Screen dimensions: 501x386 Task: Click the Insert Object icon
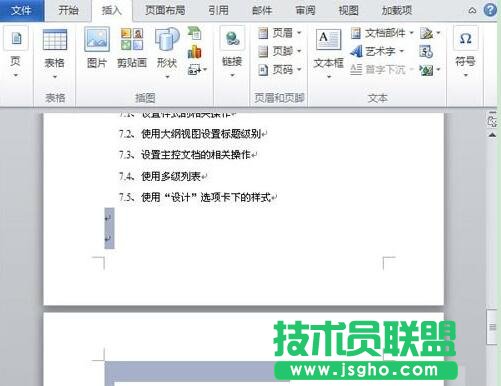click(x=427, y=70)
